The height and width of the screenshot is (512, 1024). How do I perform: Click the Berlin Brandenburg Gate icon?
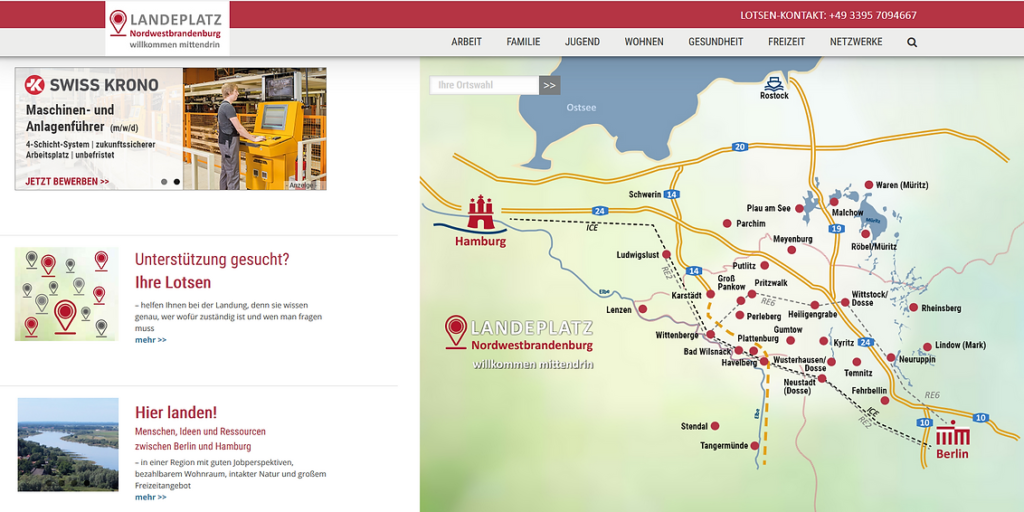[x=952, y=432]
